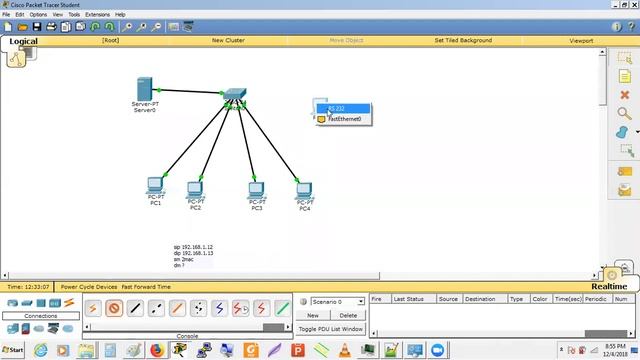Viewport: 640px width, 360px height.
Task: Open the Edit menu
Action: click(20, 14)
